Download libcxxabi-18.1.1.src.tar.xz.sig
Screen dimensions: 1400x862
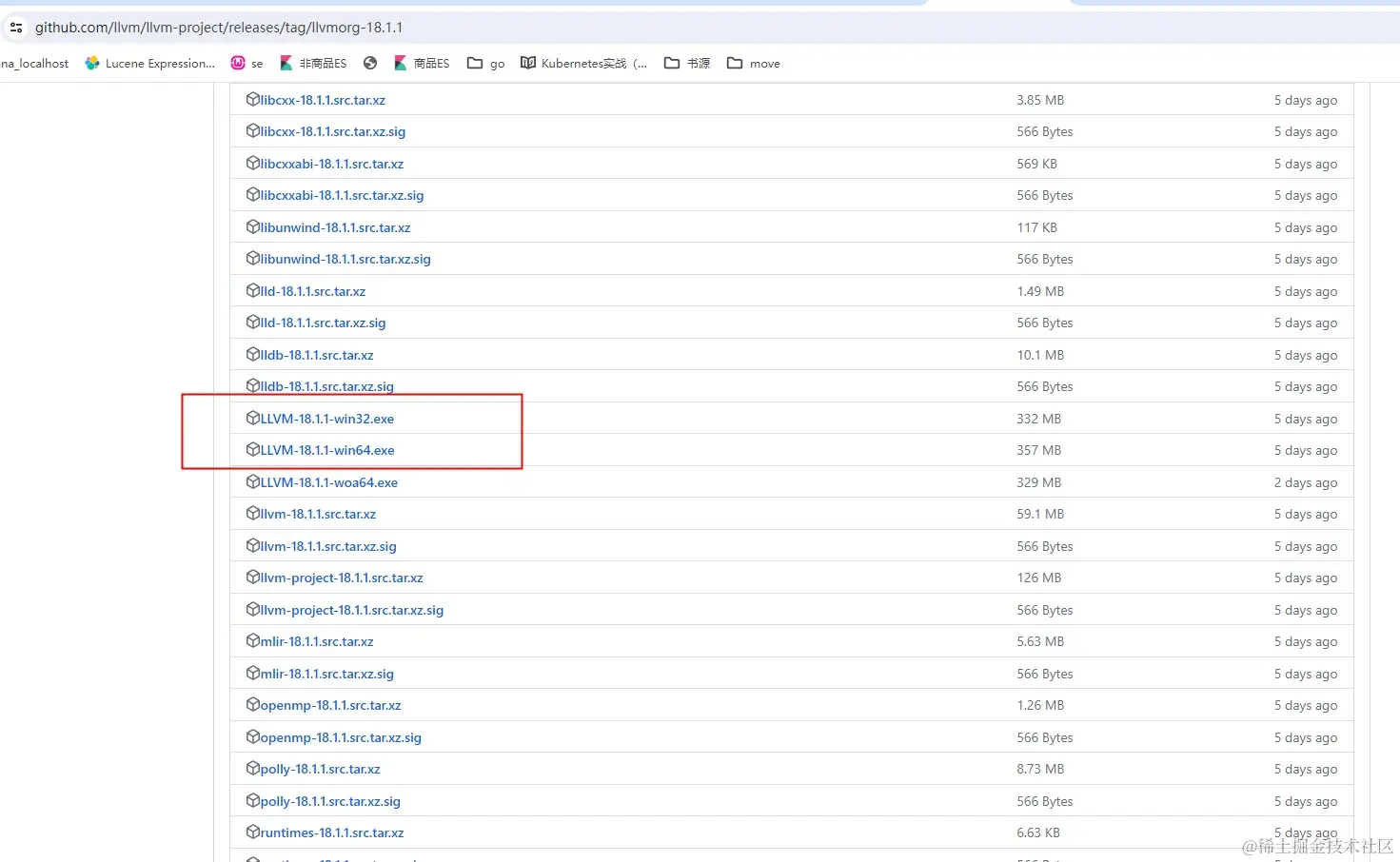(x=343, y=195)
